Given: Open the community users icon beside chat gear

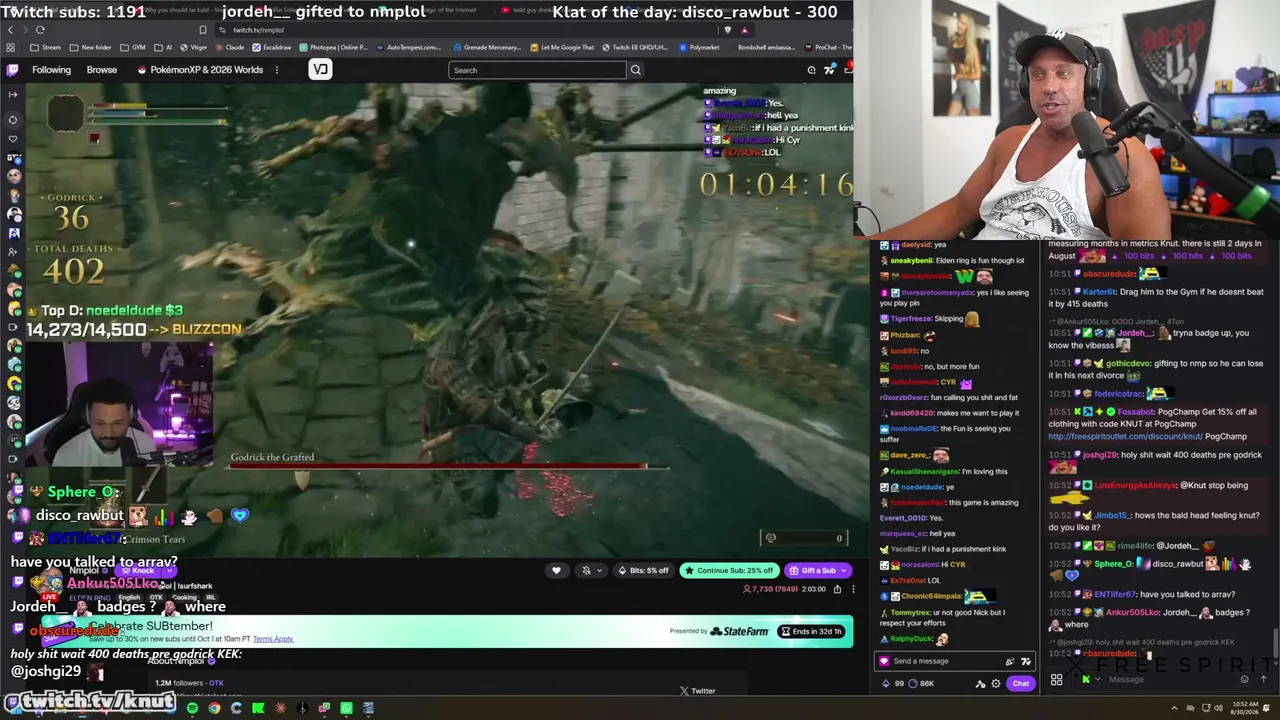Looking at the screenshot, I should point(980,683).
